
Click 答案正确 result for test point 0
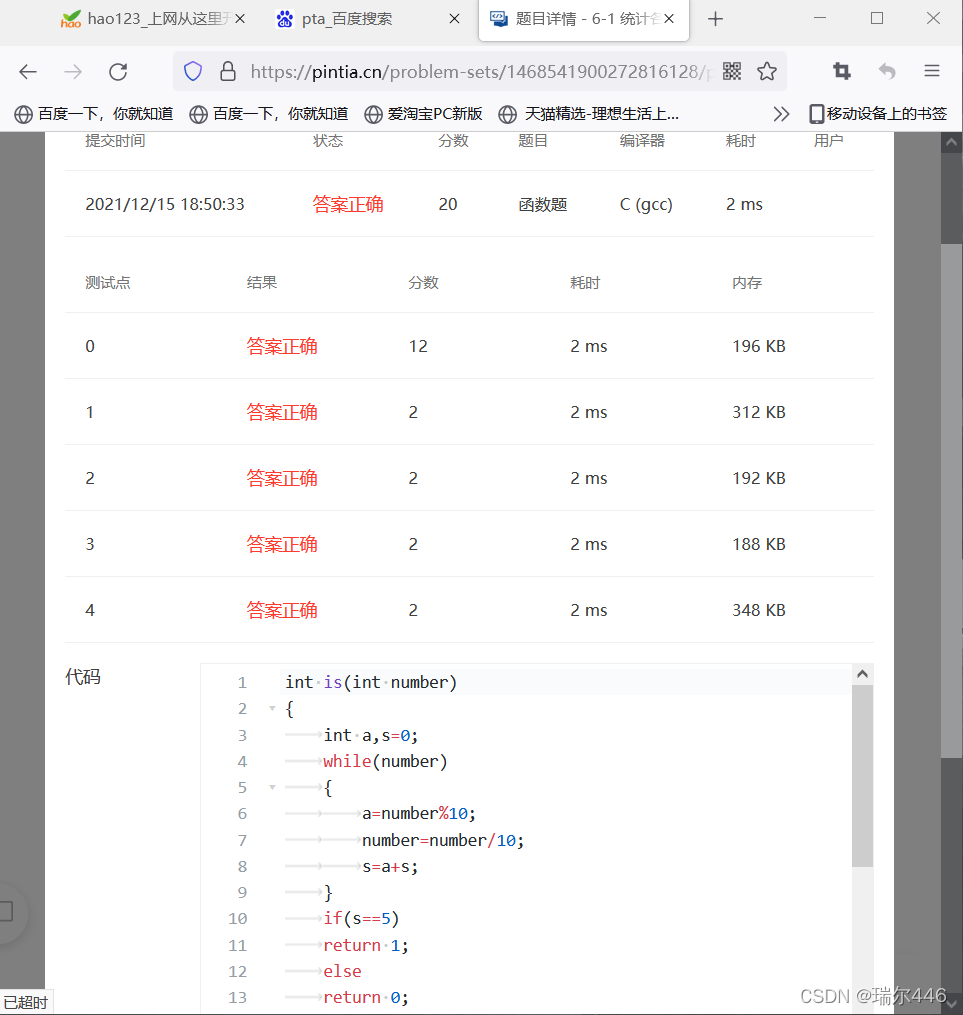tap(282, 346)
